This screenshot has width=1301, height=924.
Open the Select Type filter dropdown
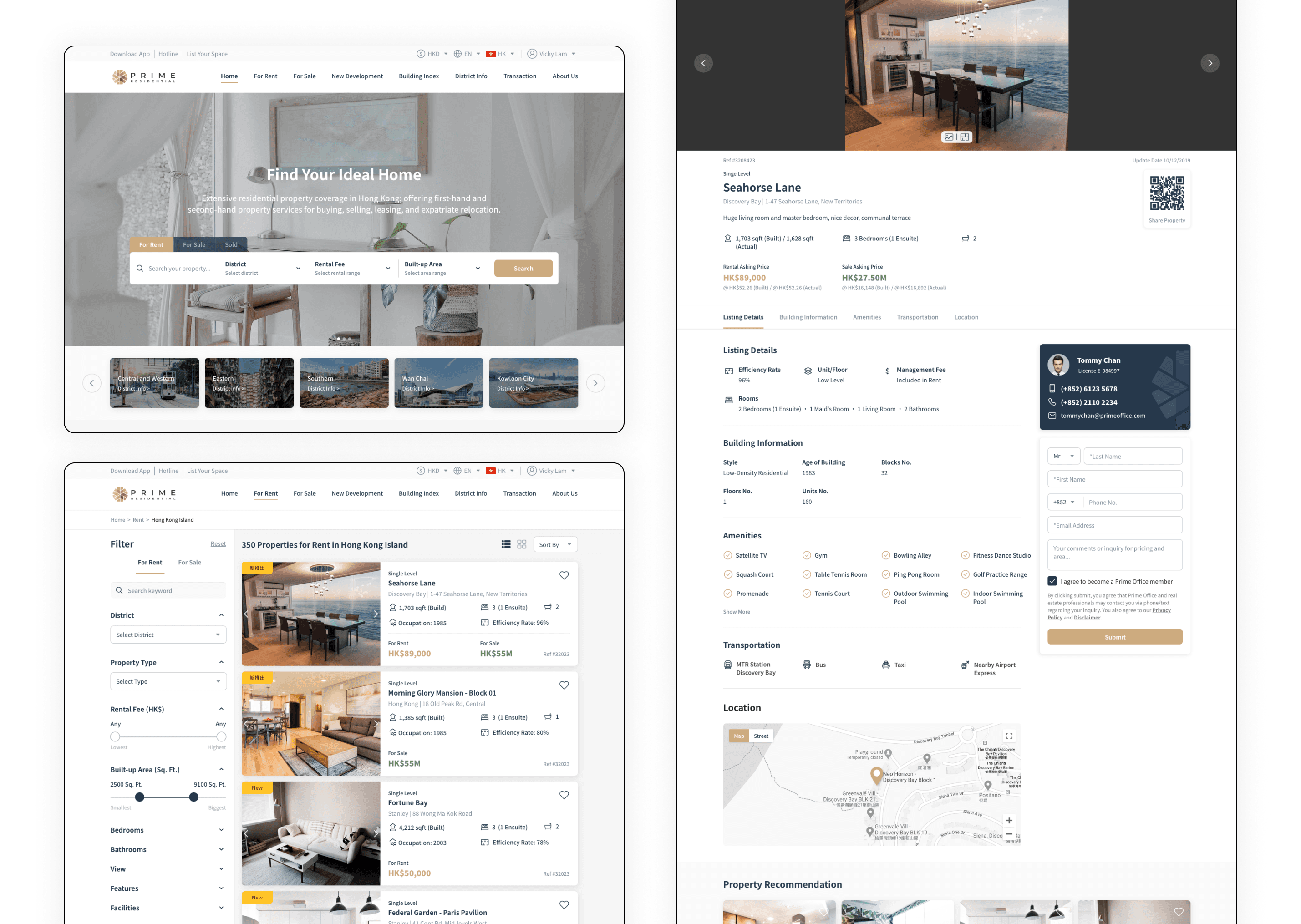pos(168,682)
